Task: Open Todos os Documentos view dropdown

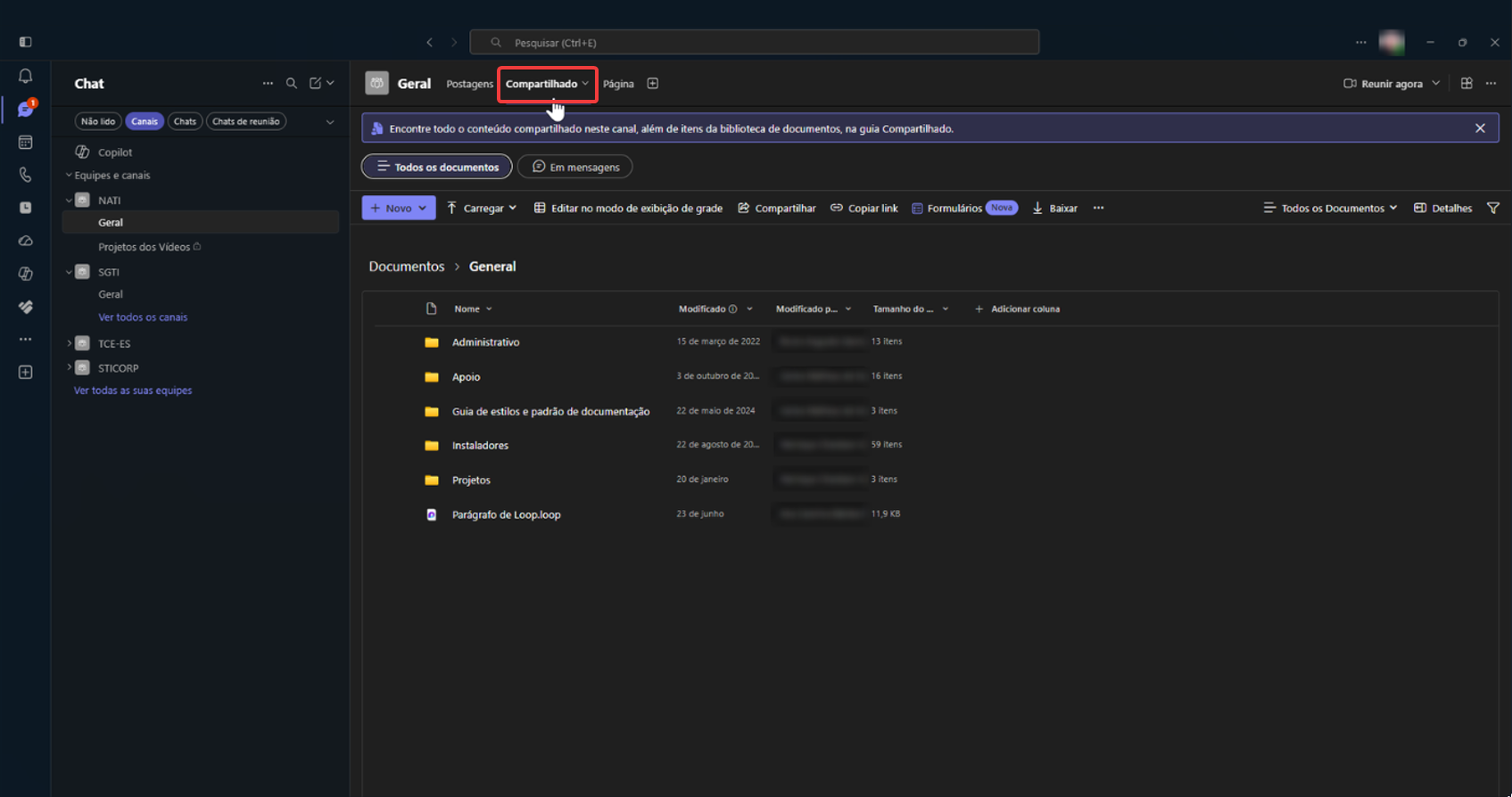Action: point(1330,208)
